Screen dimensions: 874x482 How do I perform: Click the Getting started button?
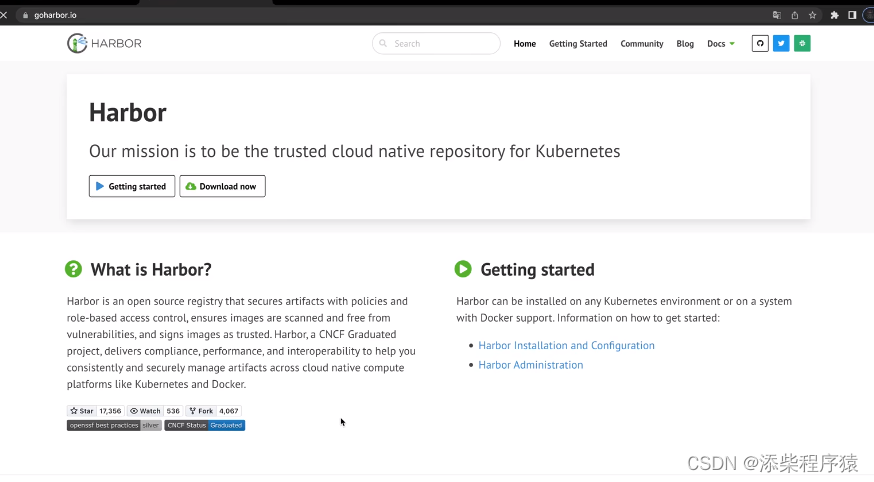132,186
